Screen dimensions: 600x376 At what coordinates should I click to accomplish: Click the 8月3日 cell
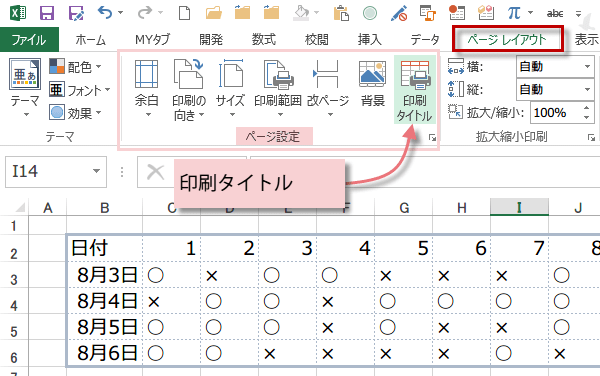click(105, 275)
